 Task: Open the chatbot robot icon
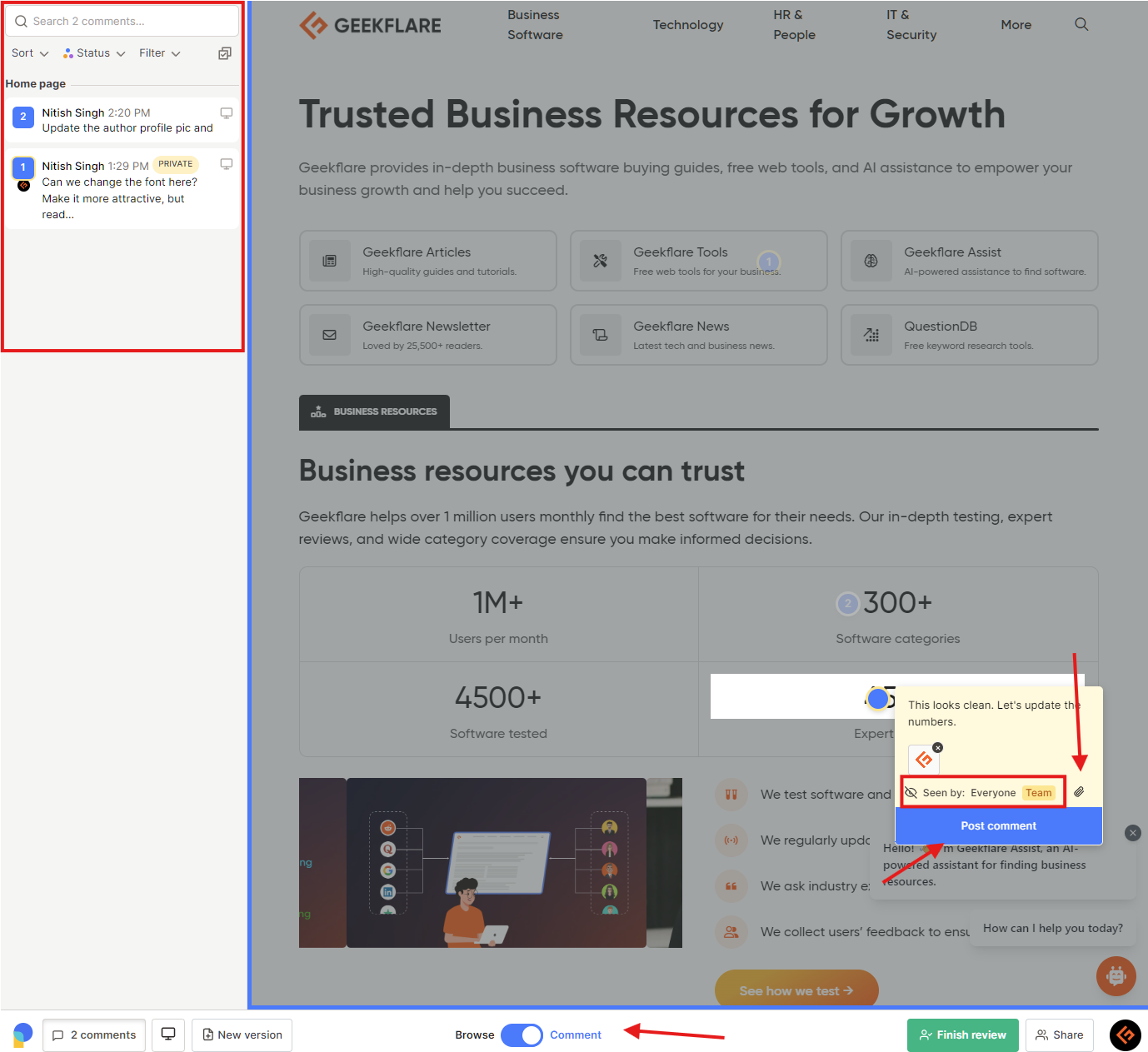click(1116, 975)
